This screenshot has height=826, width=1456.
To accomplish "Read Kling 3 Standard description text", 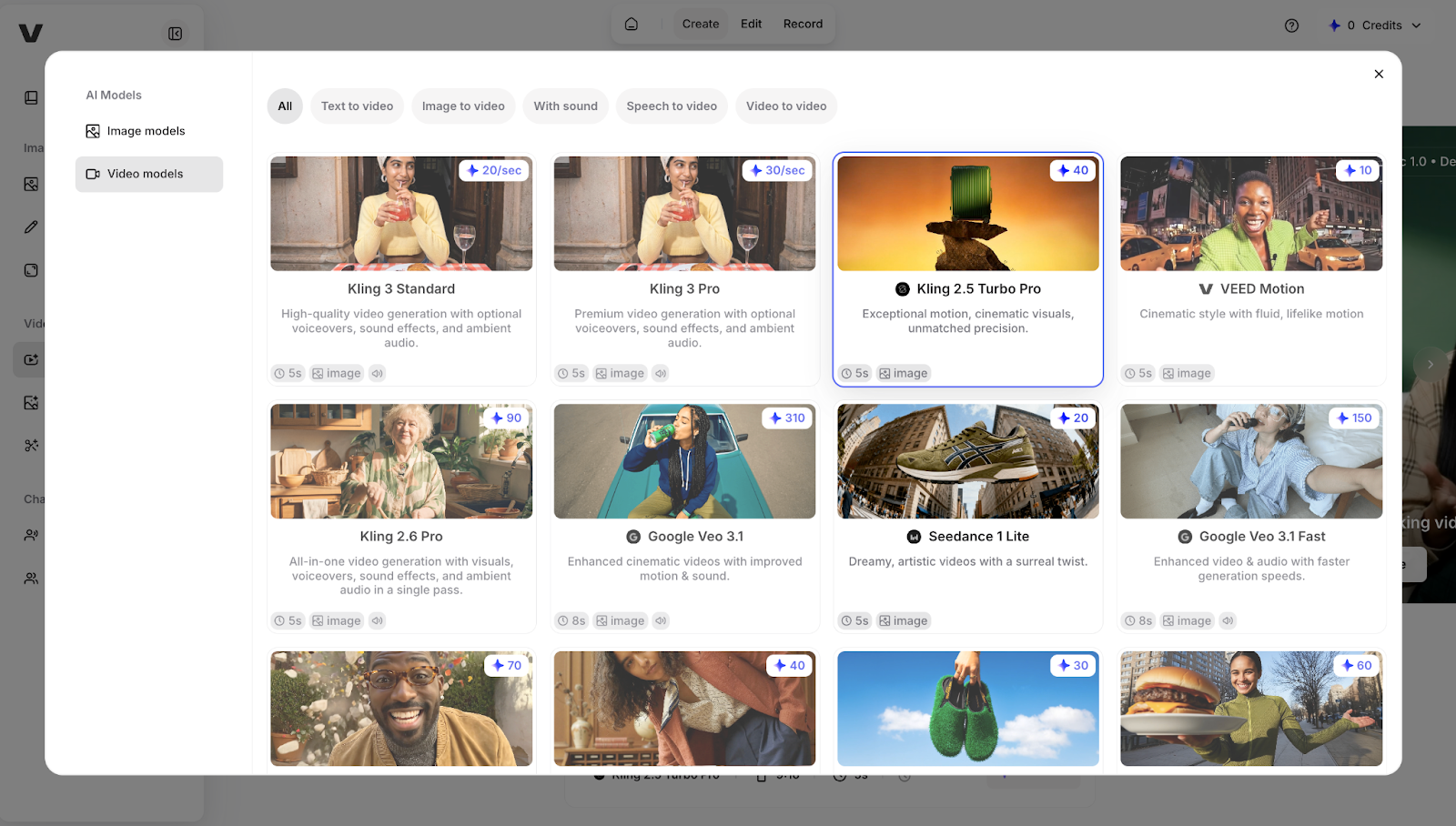I will pyautogui.click(x=401, y=328).
